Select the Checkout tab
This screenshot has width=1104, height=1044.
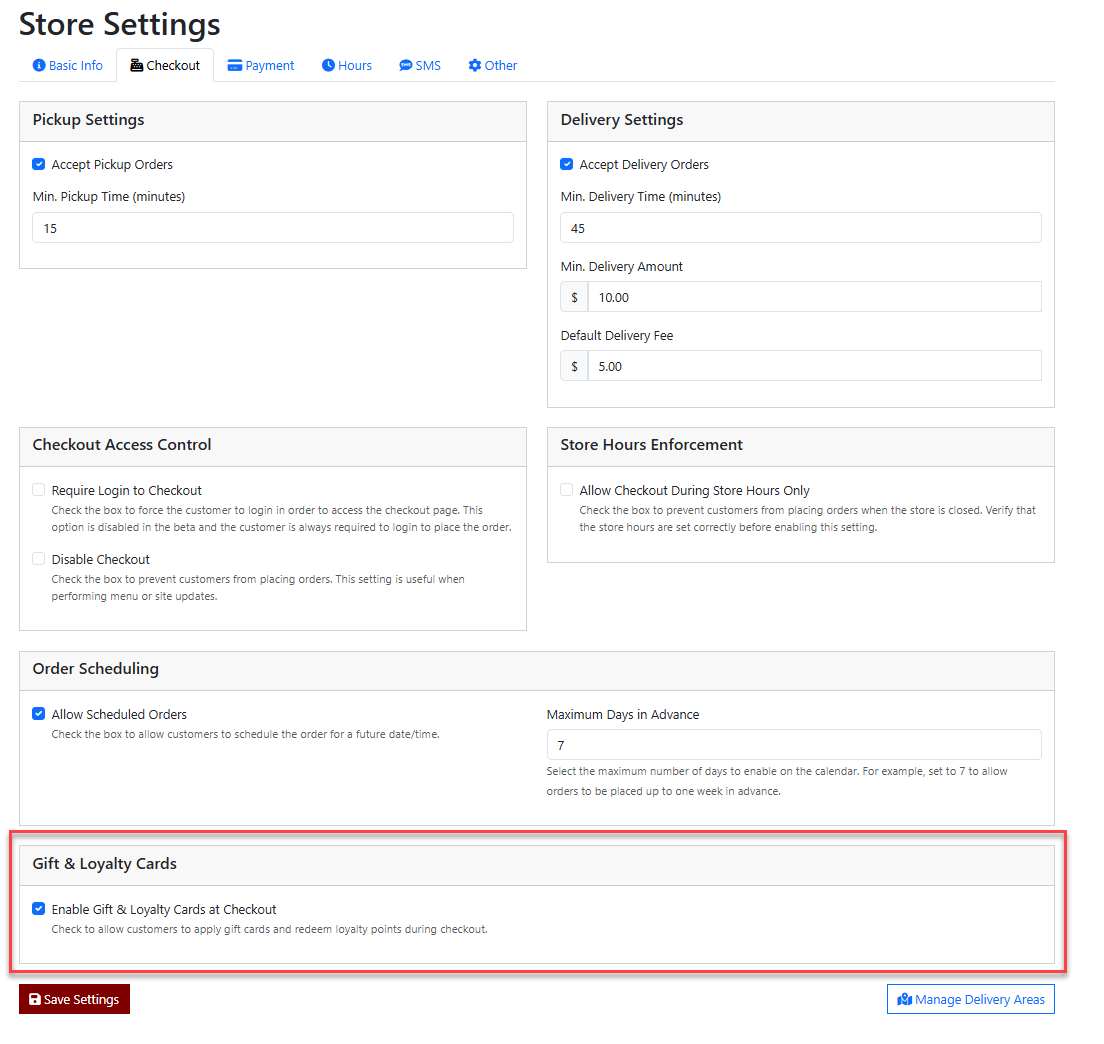click(x=165, y=66)
